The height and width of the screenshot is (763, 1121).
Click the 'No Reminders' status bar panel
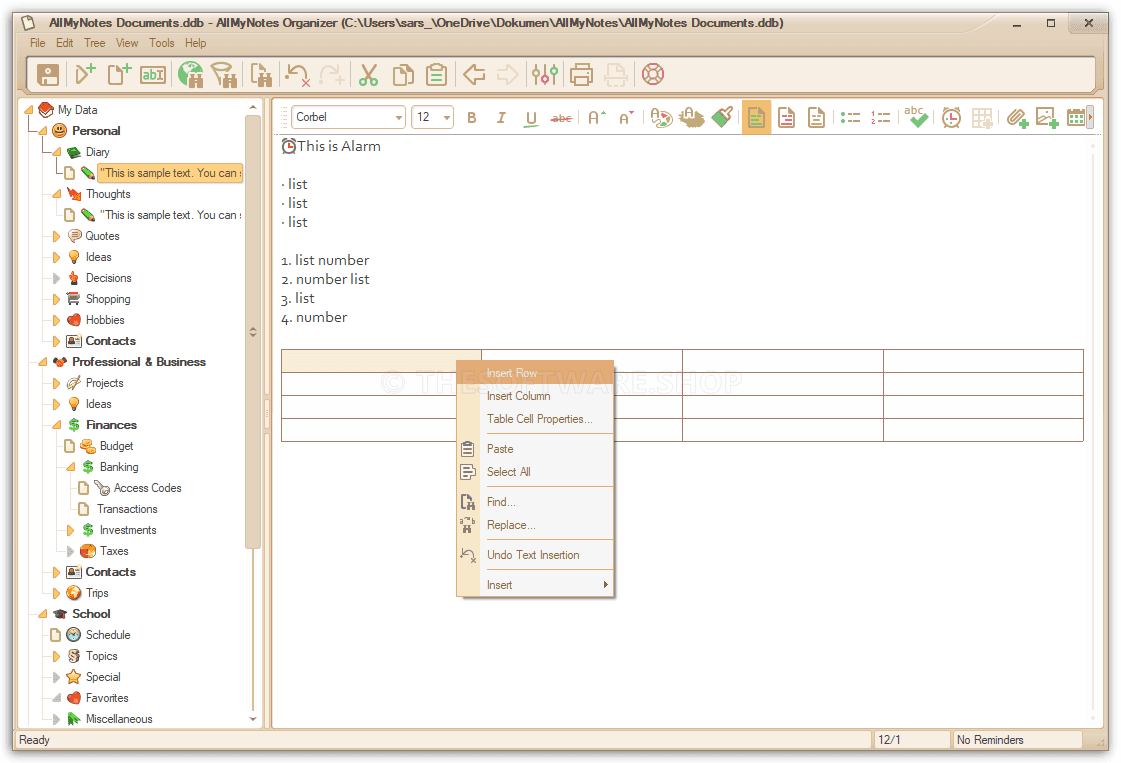point(1017,740)
